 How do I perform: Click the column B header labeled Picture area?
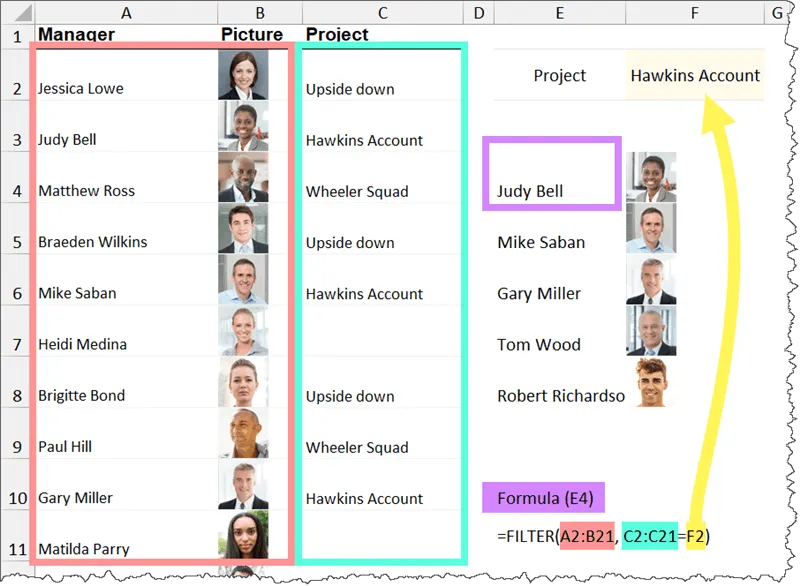pos(259,13)
